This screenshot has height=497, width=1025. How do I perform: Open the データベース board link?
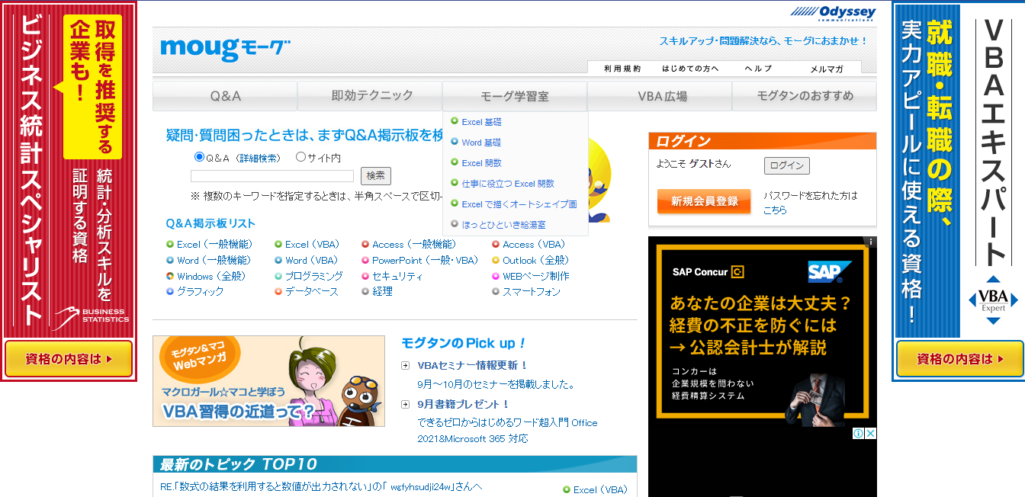click(x=312, y=292)
